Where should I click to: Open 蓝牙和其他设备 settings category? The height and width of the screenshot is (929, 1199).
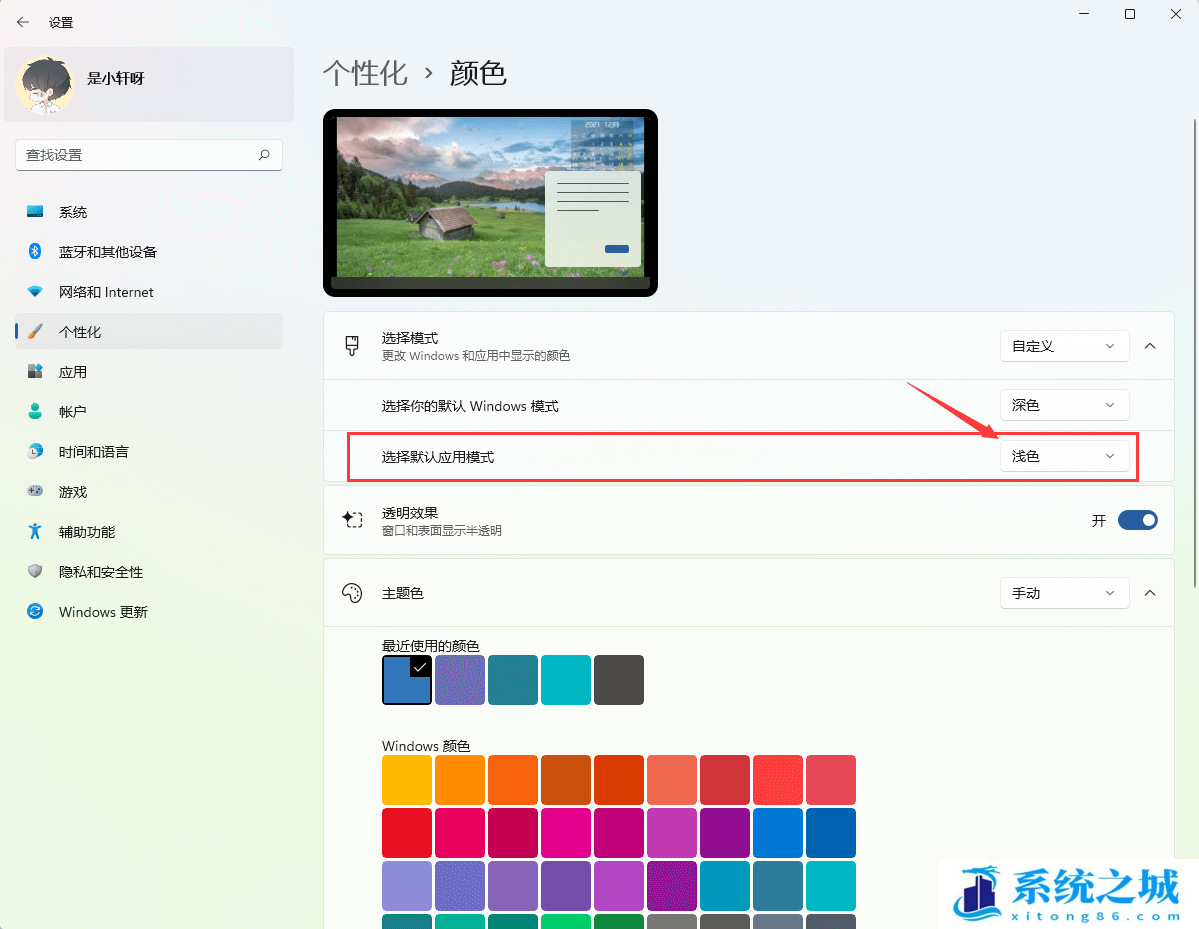click(x=149, y=252)
